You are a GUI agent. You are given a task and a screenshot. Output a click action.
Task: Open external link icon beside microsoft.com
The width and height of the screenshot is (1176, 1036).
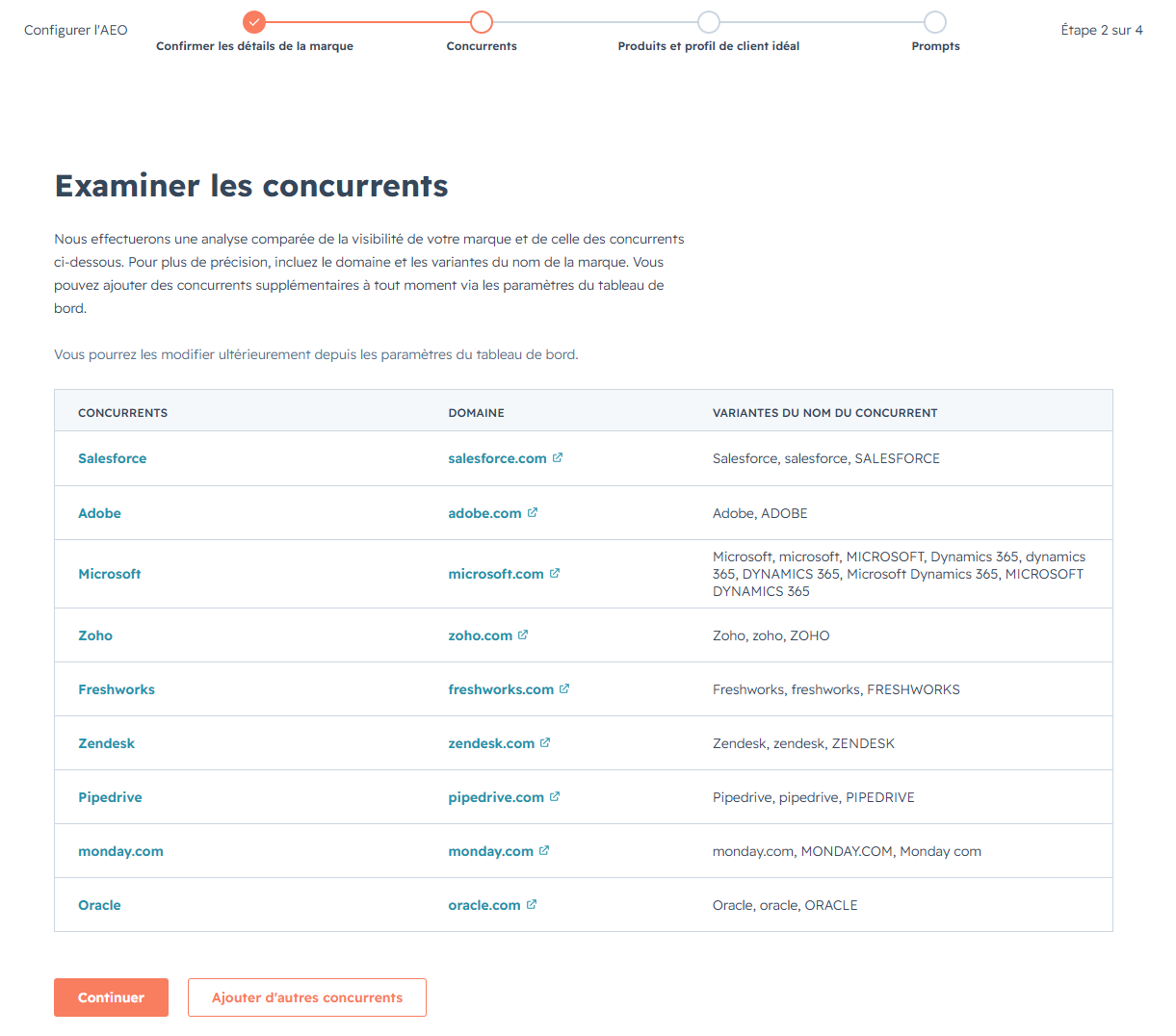tap(555, 574)
